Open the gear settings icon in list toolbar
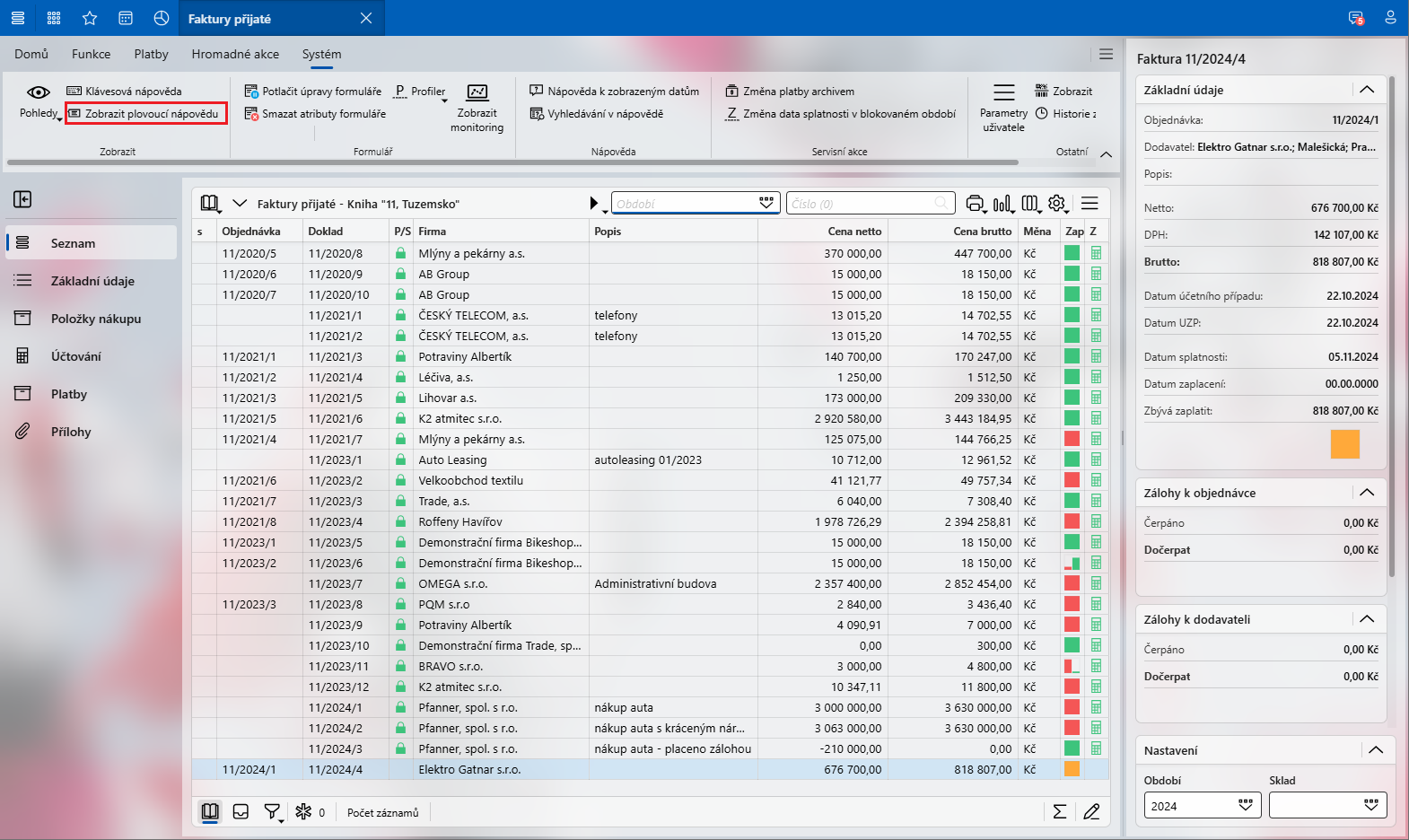Screen dimensions: 1409x840 click(1057, 204)
